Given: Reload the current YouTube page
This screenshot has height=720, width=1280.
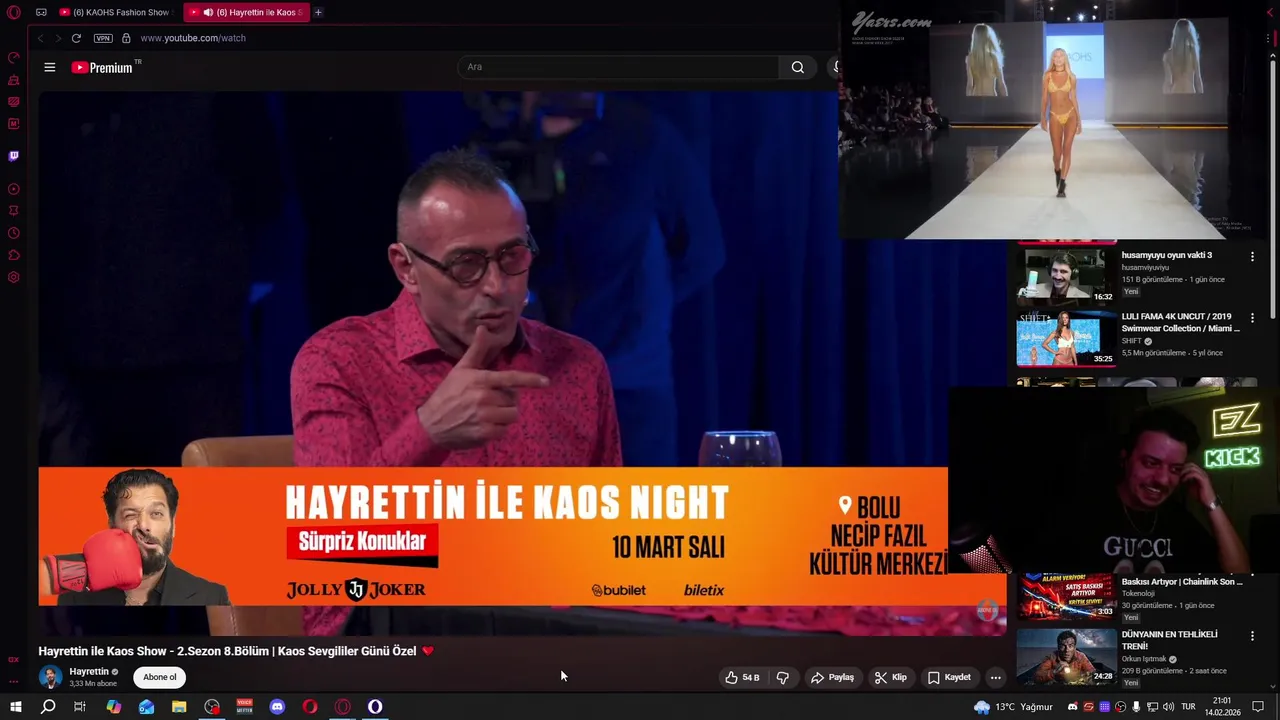Looking at the screenshot, I should 76,38.
